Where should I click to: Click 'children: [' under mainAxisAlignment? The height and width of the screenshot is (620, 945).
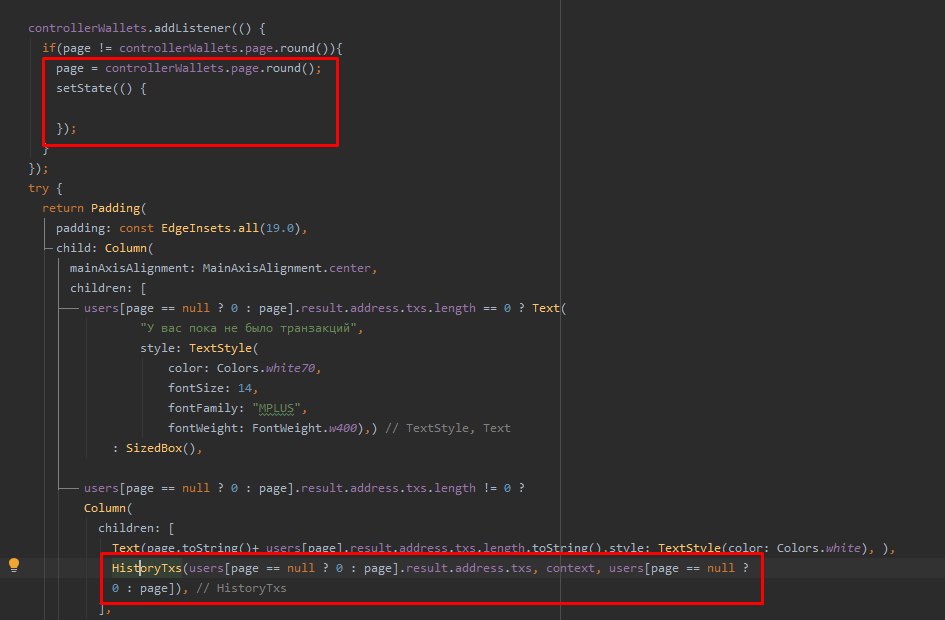pyautogui.click(x=108, y=288)
